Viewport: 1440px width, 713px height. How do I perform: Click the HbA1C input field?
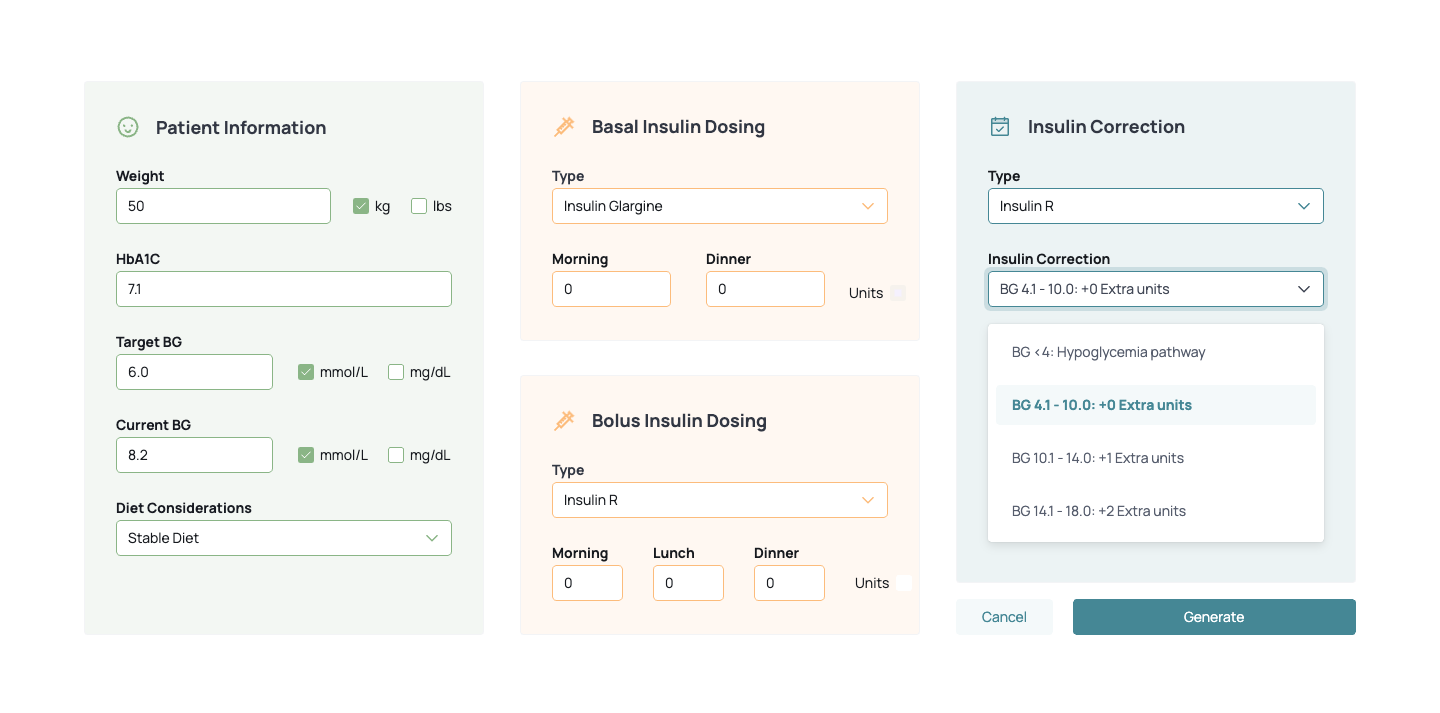click(x=284, y=289)
